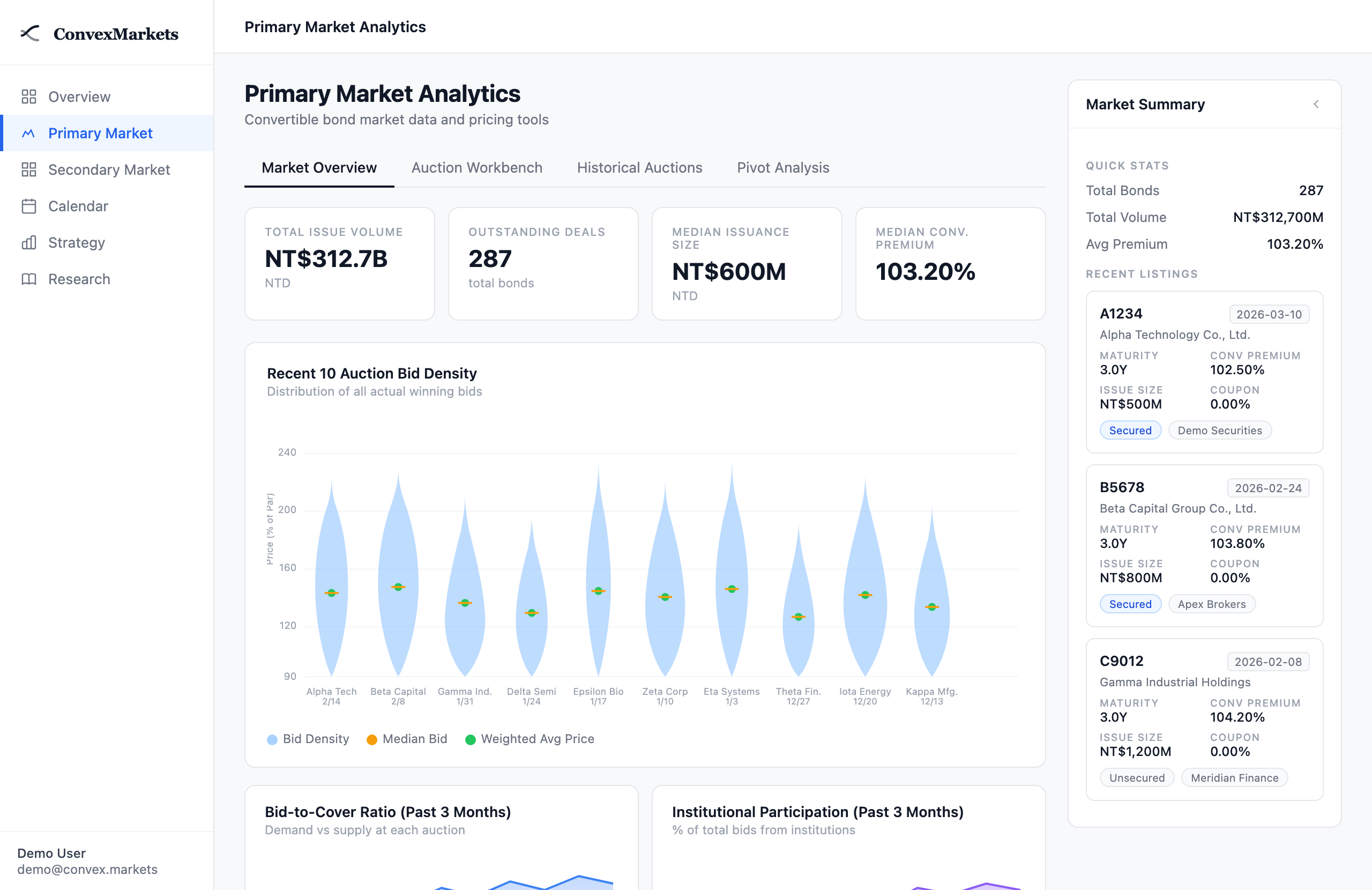Click the Zeta Corp 1/10 axis label
Viewport: 1372px width, 890px height.
[x=665, y=696]
